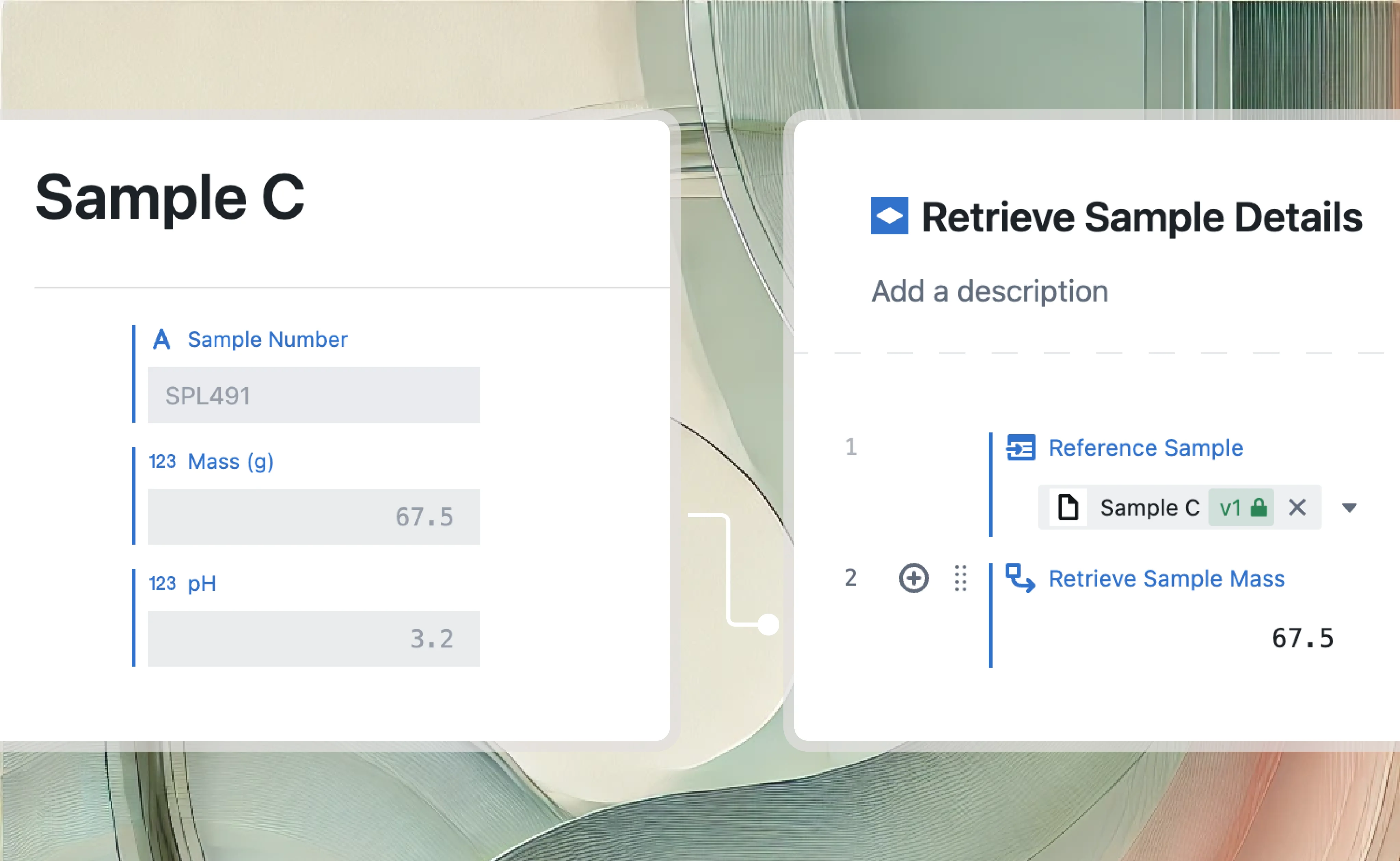Grab the six-dot drag handle on row 2
Viewport: 1400px width, 861px height.
(x=960, y=578)
